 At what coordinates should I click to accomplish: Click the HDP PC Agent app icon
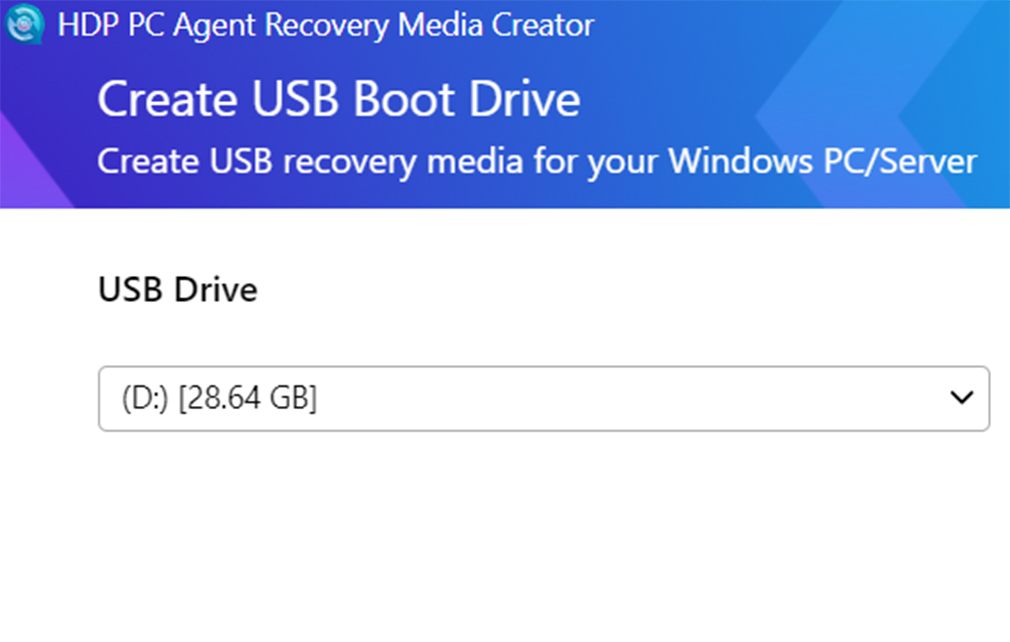(24, 24)
